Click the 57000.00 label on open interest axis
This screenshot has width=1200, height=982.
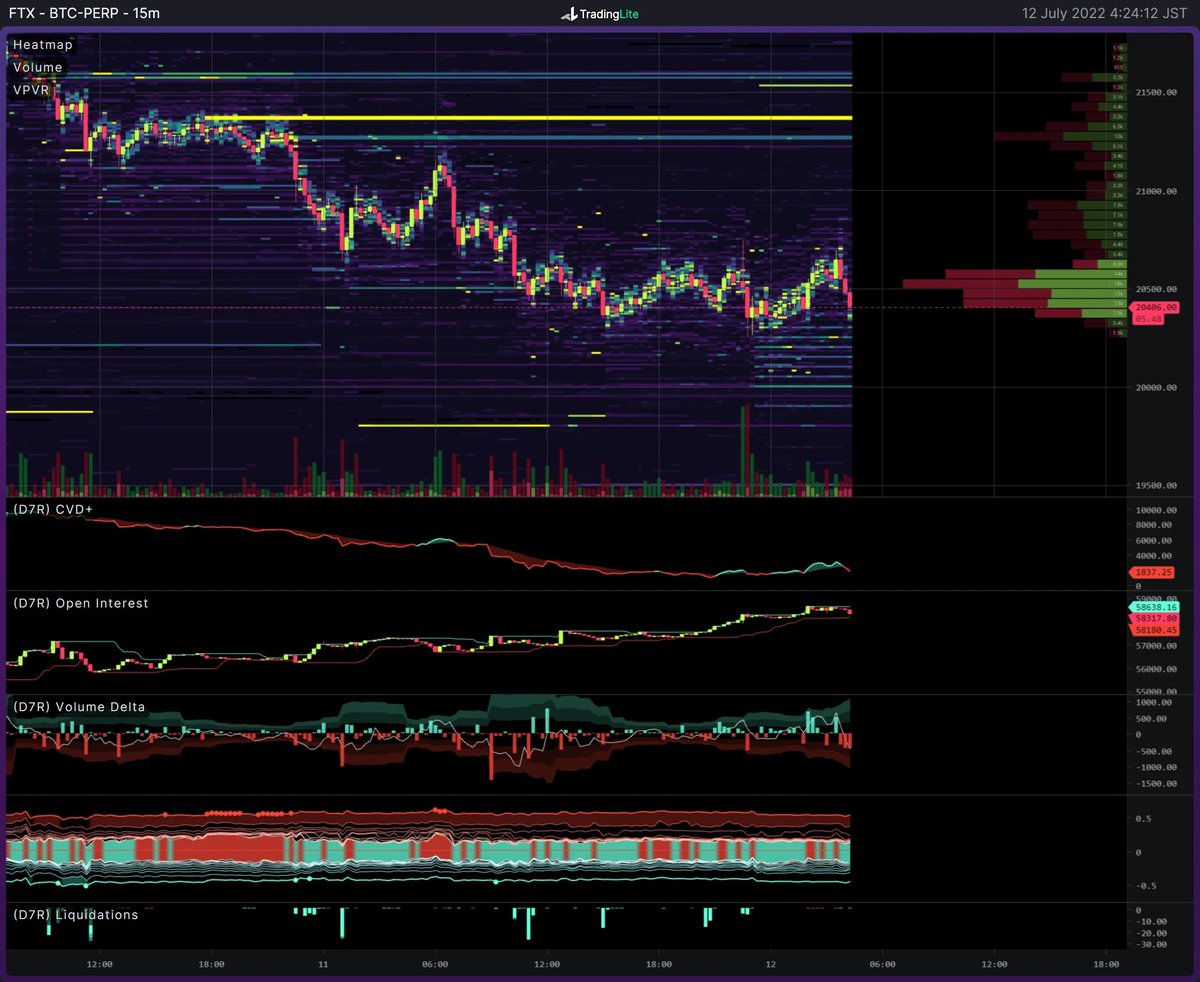tap(1154, 647)
